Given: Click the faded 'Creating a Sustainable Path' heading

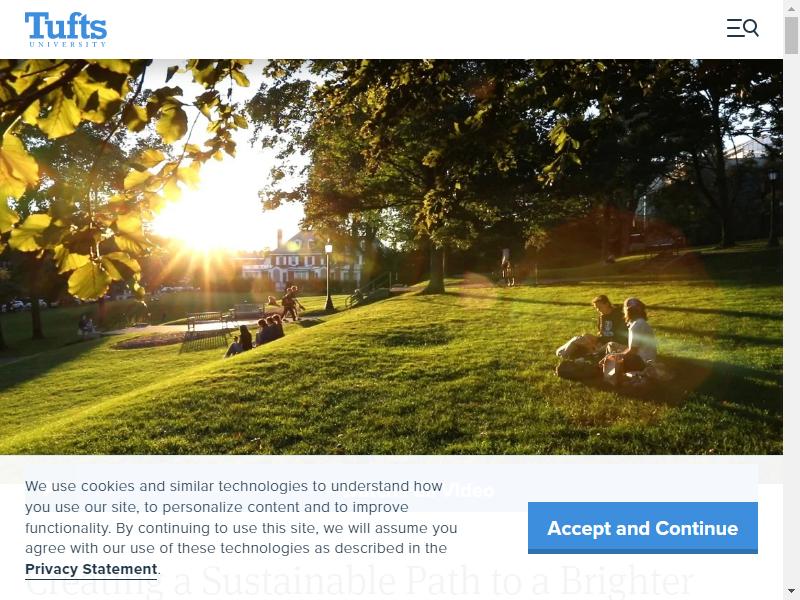Looking at the screenshot, I should click(359, 583).
